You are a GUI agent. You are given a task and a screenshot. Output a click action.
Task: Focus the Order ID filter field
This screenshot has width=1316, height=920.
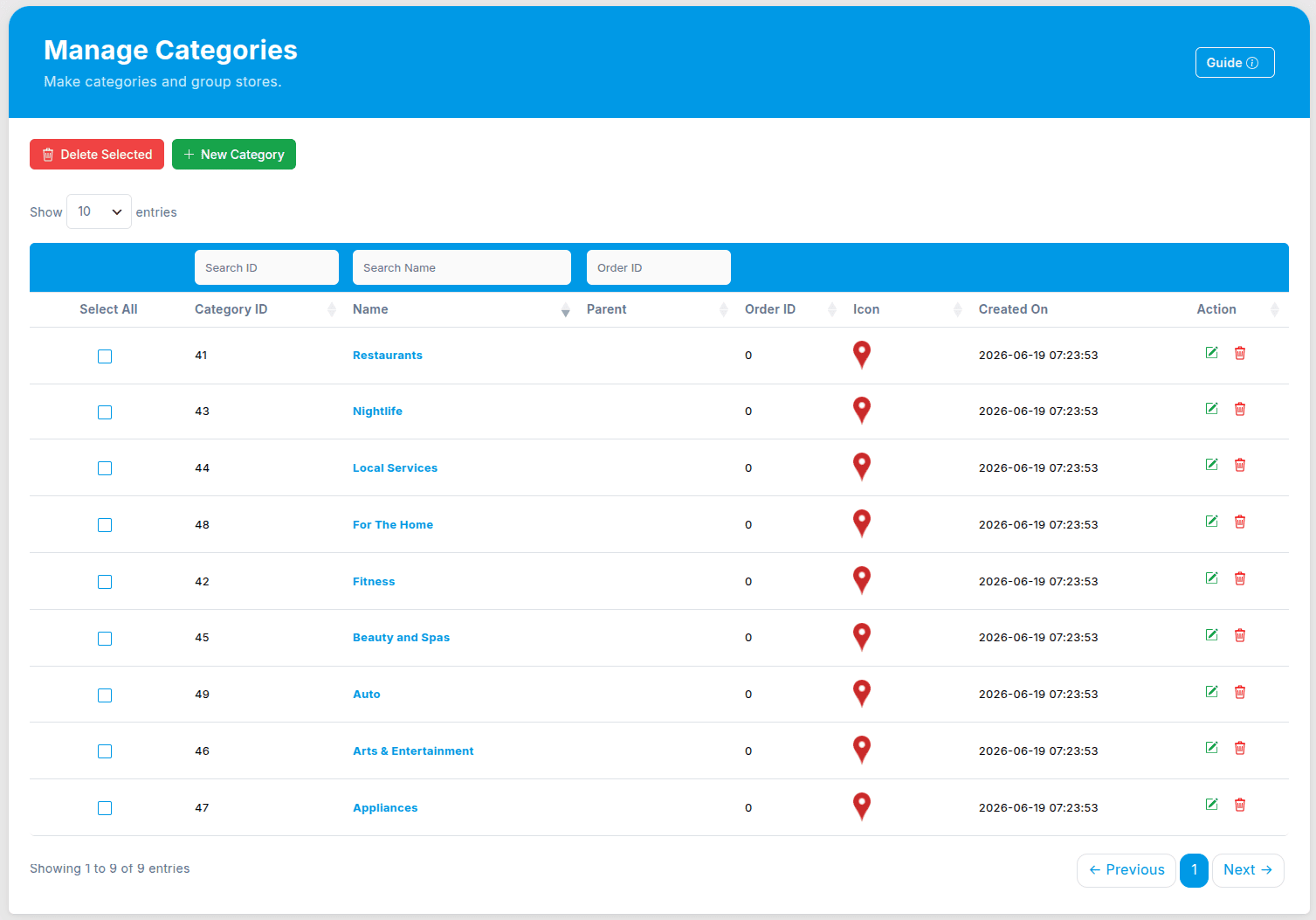click(658, 267)
